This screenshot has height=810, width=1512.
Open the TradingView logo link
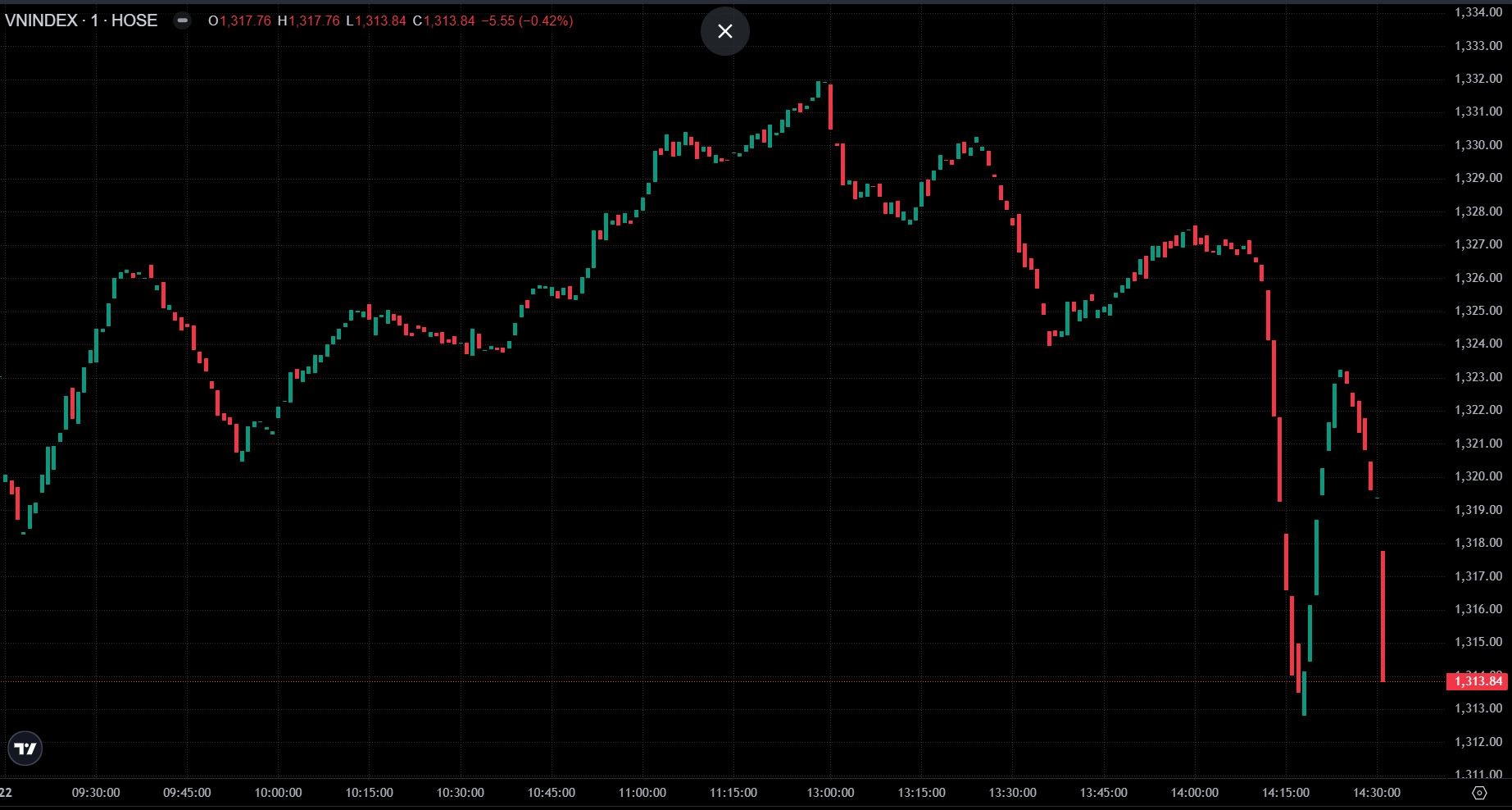[x=25, y=749]
